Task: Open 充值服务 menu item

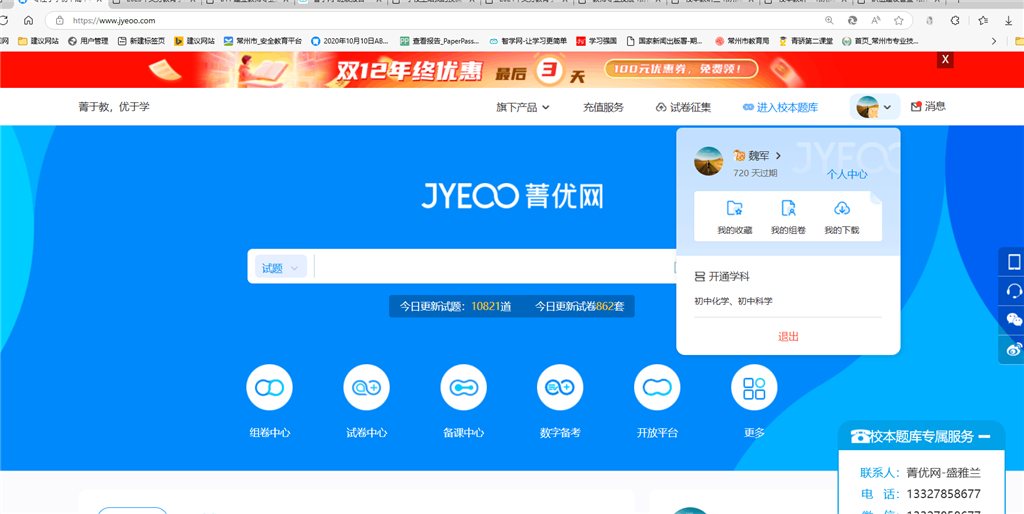Action: [603, 107]
